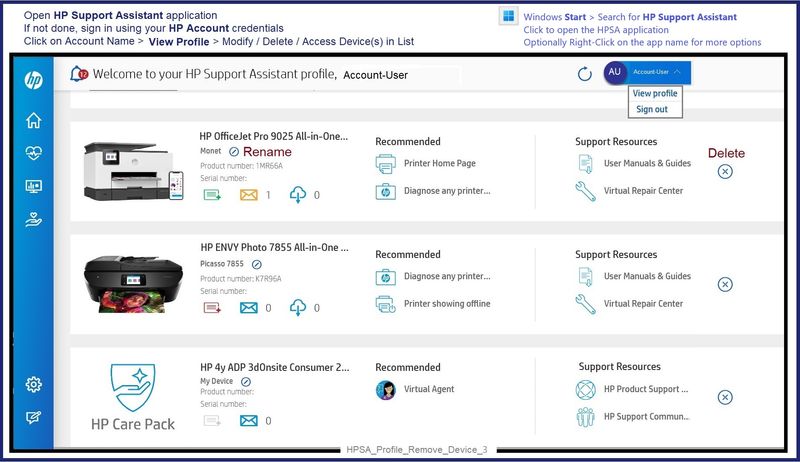Open the device health heart icon
800x462 pixels.
34,153
